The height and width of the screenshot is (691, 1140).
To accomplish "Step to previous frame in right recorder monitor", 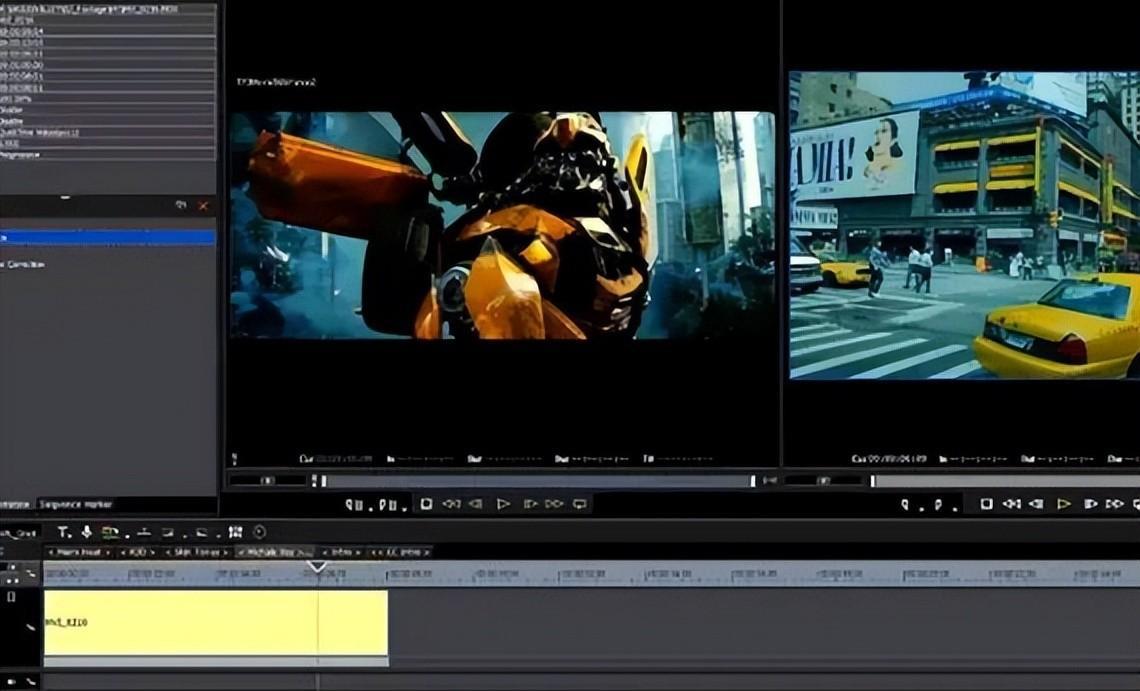I will tap(1035, 503).
